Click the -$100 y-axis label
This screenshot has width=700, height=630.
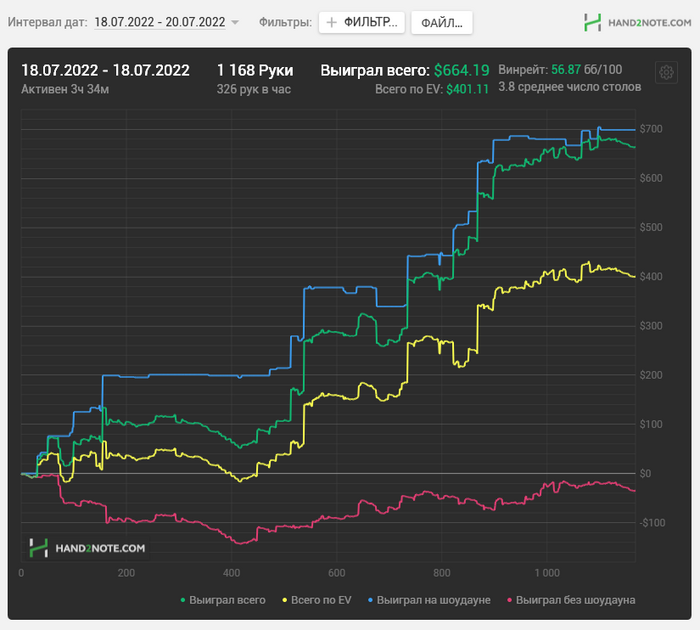tap(652, 523)
